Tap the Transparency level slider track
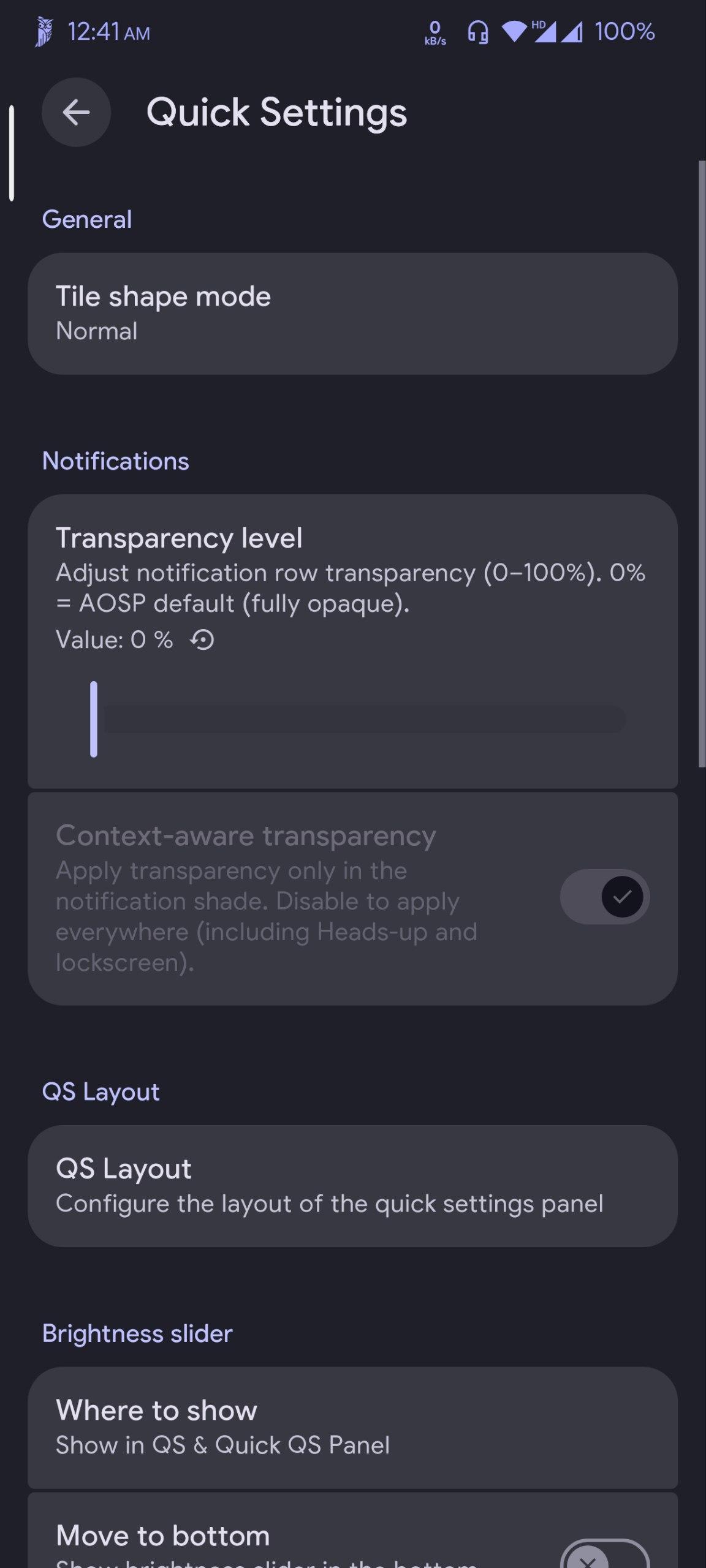This screenshot has height=1568, width=706. [364, 719]
